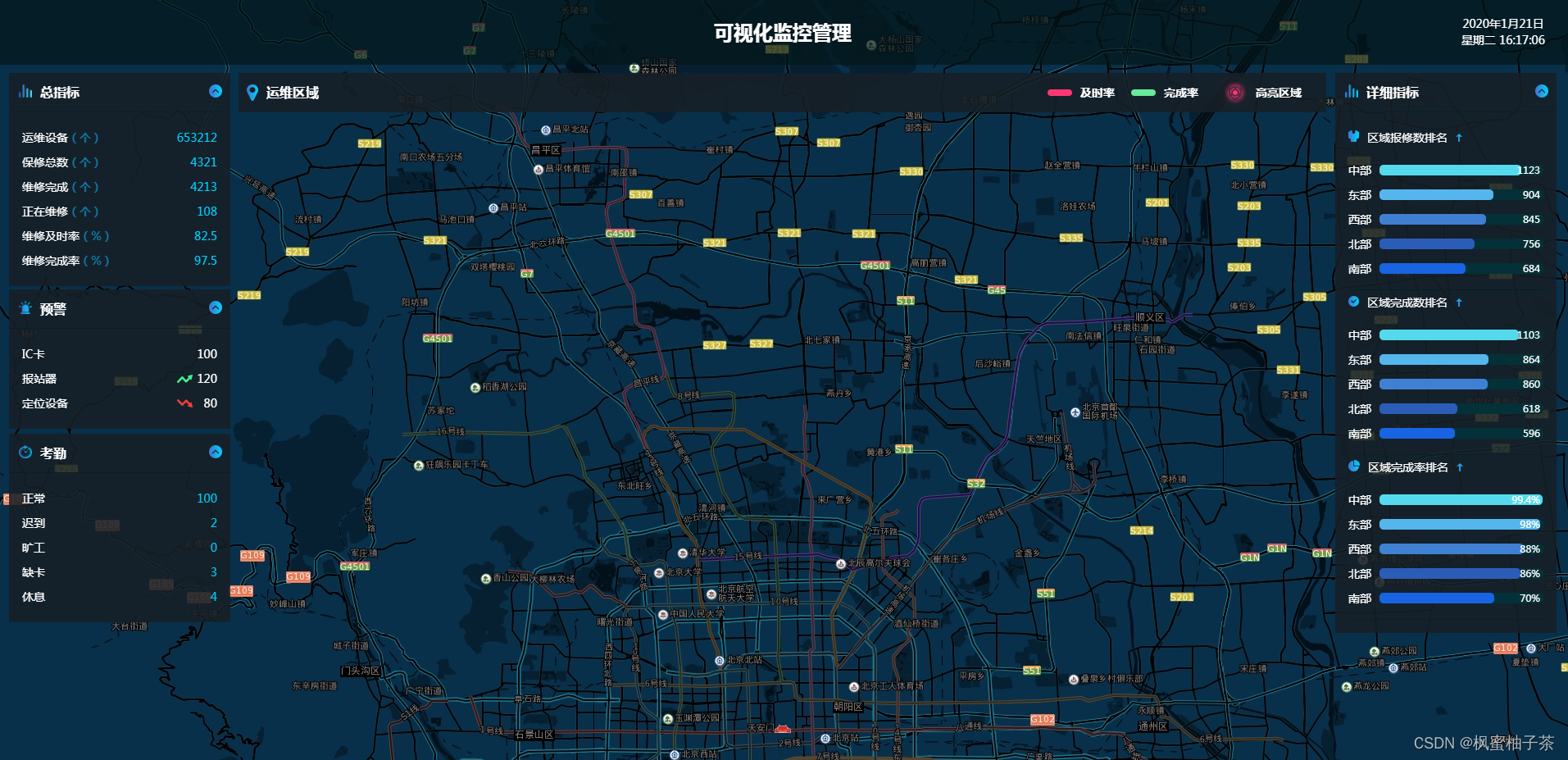Image resolution: width=1568 pixels, height=760 pixels.
Task: Collapse the 总指标 panel chevron
Action: [216, 91]
